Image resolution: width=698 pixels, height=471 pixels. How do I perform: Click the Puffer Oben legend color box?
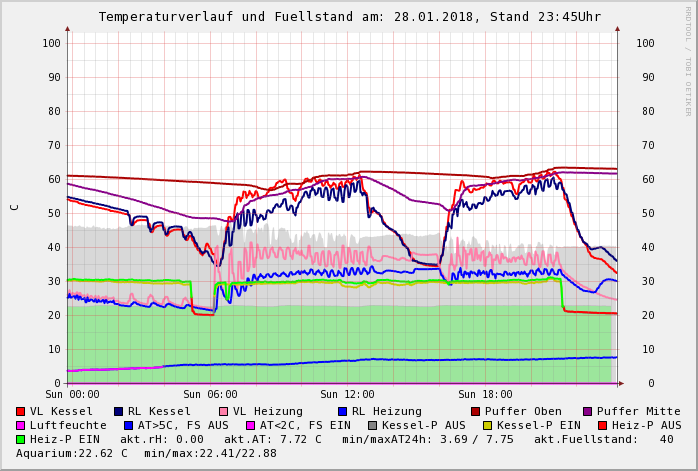(x=476, y=411)
